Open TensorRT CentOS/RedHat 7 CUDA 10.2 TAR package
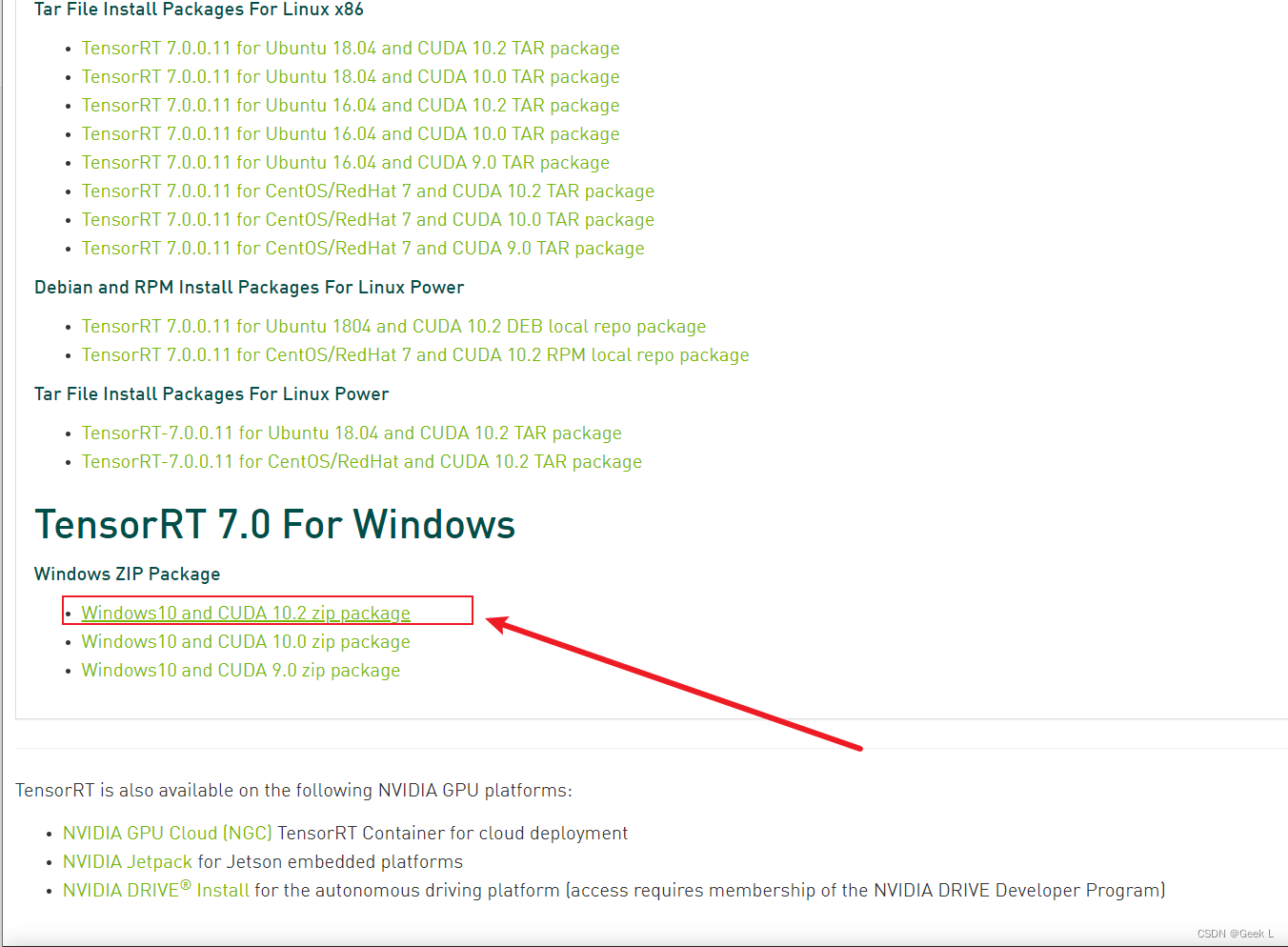Screen dimensions: 1288x947 click(x=368, y=191)
